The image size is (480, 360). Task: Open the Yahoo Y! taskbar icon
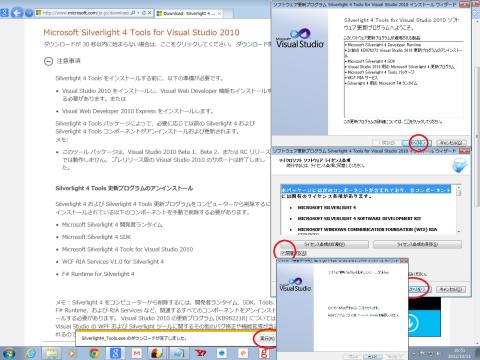click(201, 353)
